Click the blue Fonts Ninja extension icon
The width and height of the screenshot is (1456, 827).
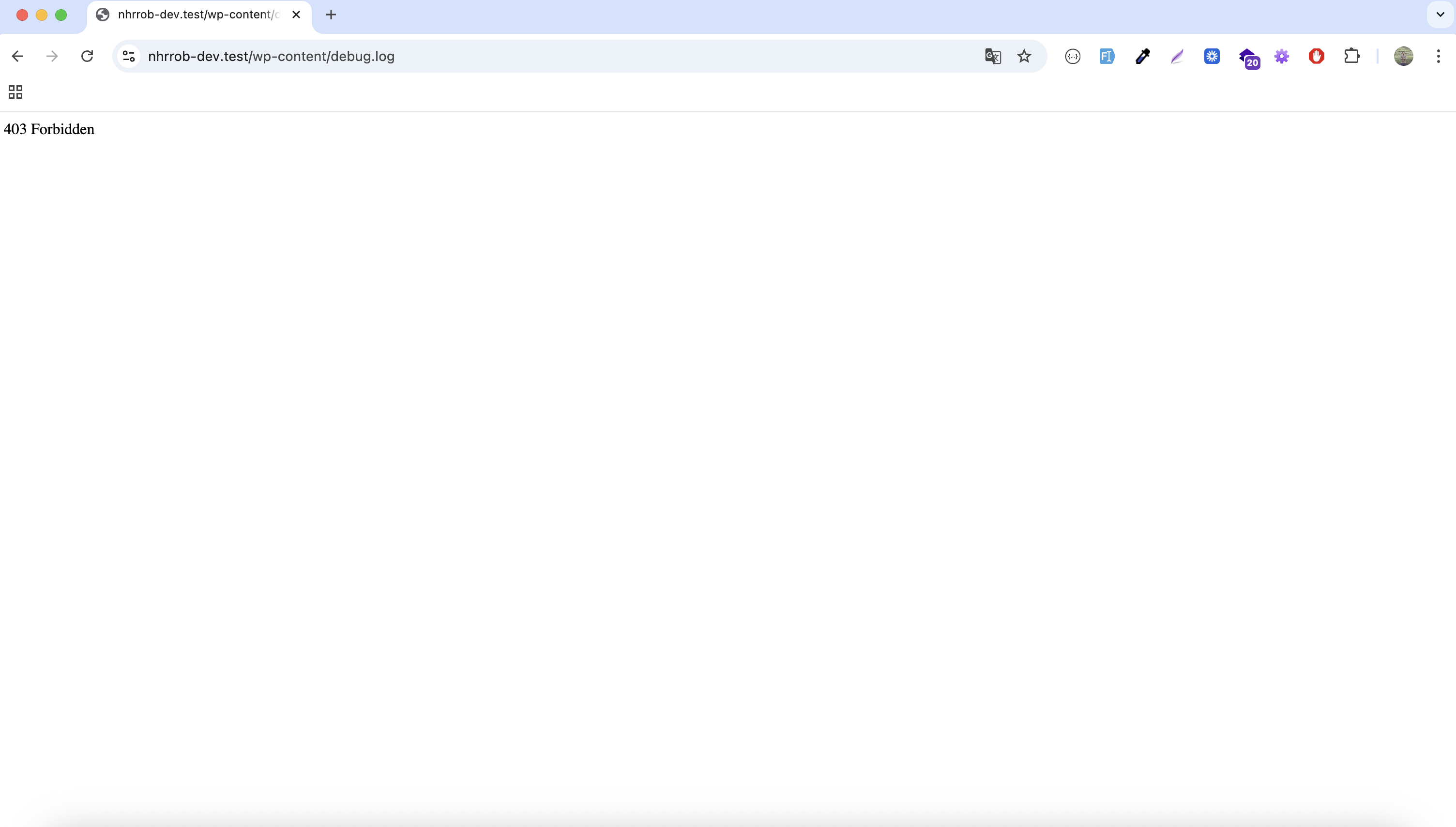(x=1107, y=56)
